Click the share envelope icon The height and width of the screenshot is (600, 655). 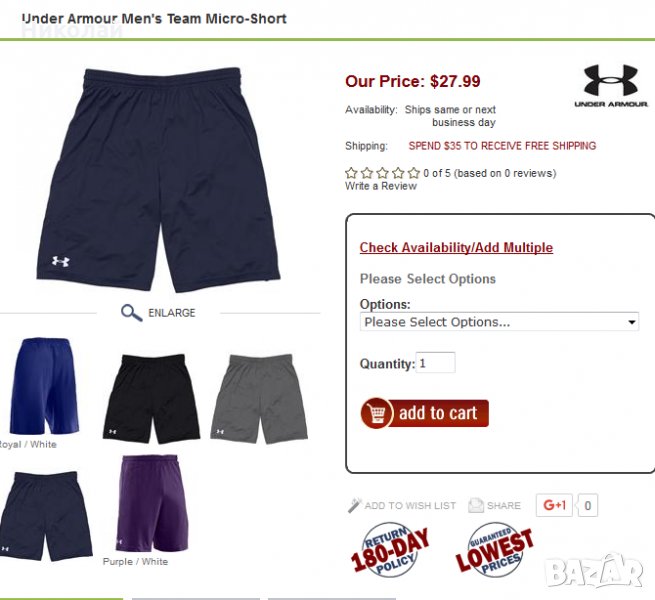click(x=476, y=505)
